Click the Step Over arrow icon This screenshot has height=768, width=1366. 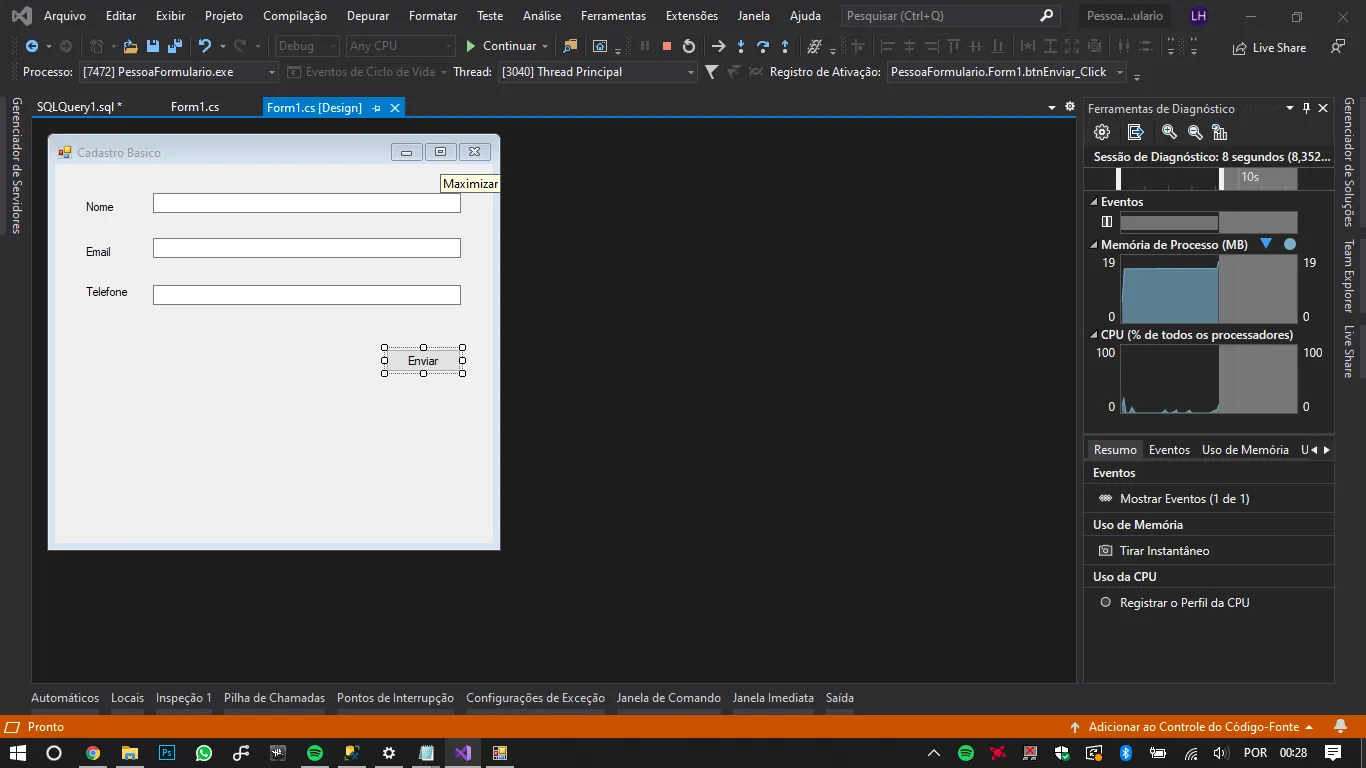pos(762,46)
